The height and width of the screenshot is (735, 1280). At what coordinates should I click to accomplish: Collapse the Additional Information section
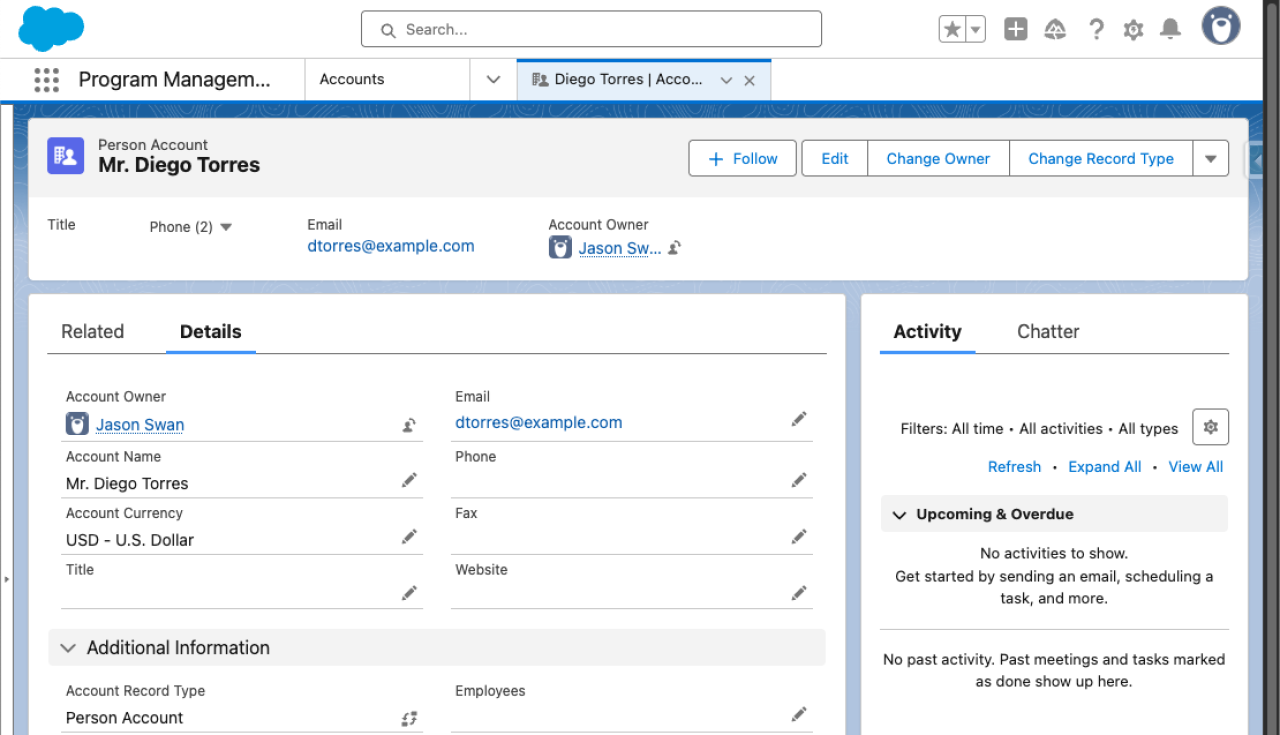click(x=67, y=647)
